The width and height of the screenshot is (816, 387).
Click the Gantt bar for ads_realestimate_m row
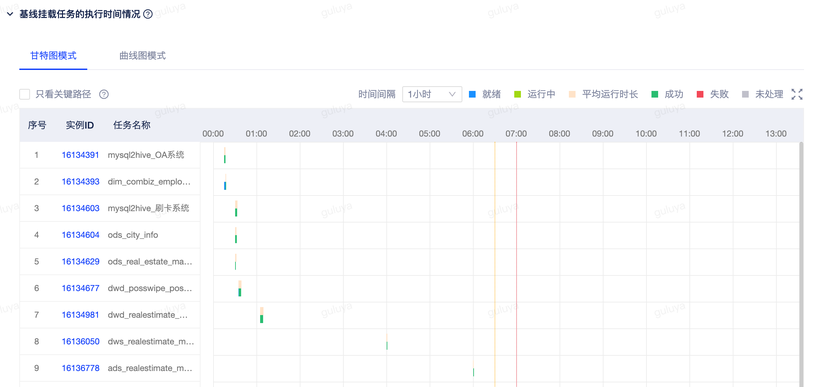point(474,372)
